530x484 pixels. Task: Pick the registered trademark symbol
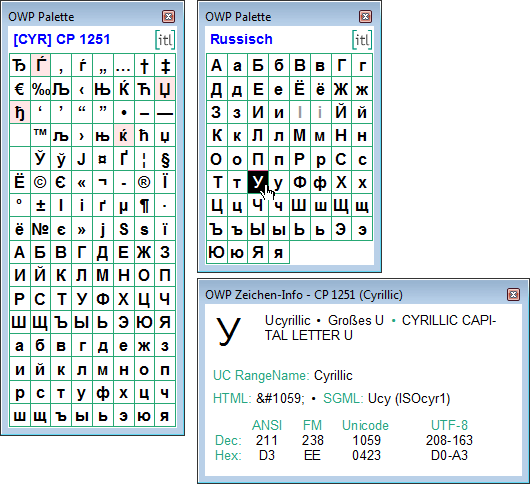click(144, 183)
